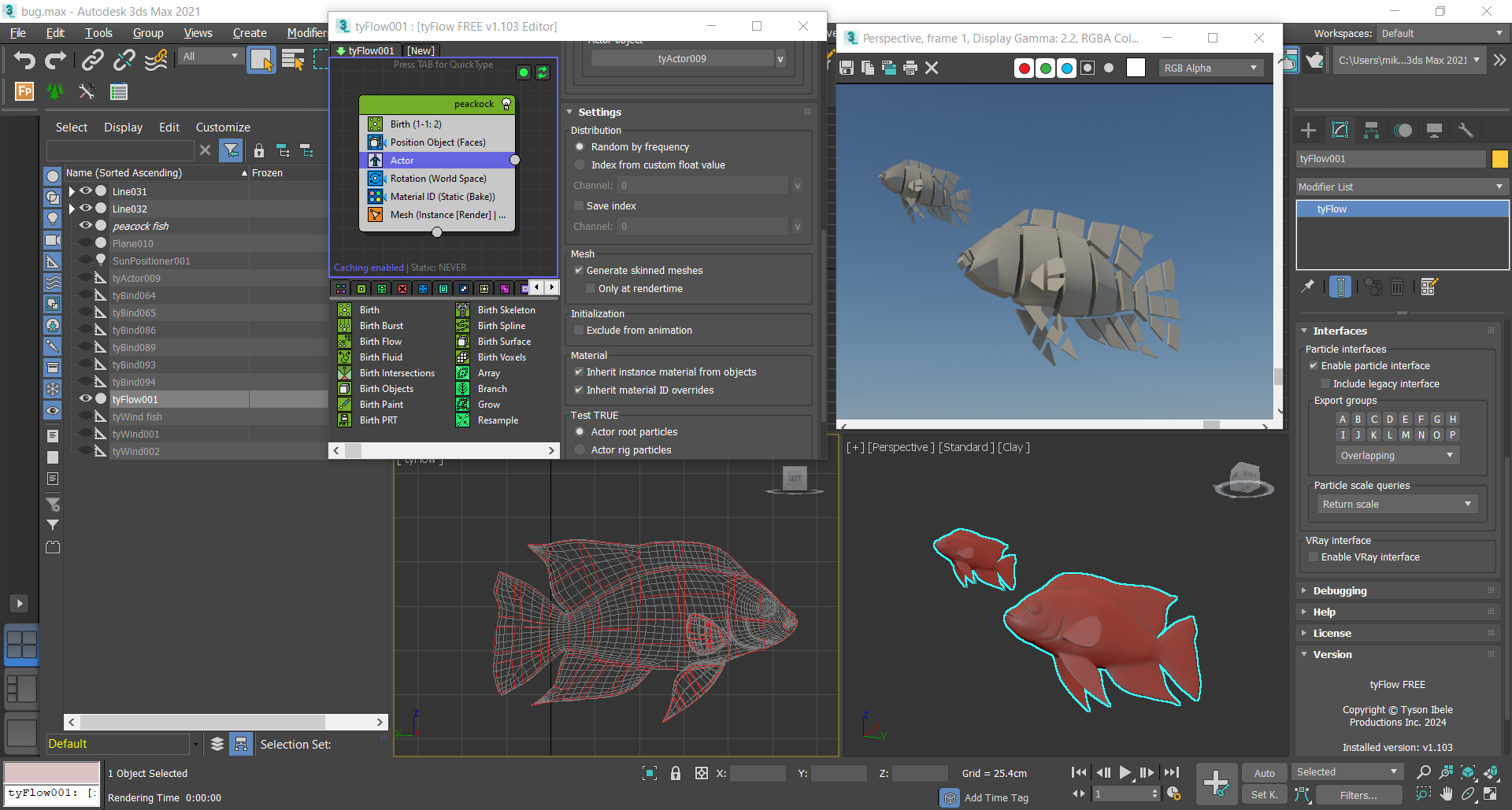Viewport: 1512px width, 810px height.
Task: Toggle the Selection Lock padlock icon
Action: [676, 773]
